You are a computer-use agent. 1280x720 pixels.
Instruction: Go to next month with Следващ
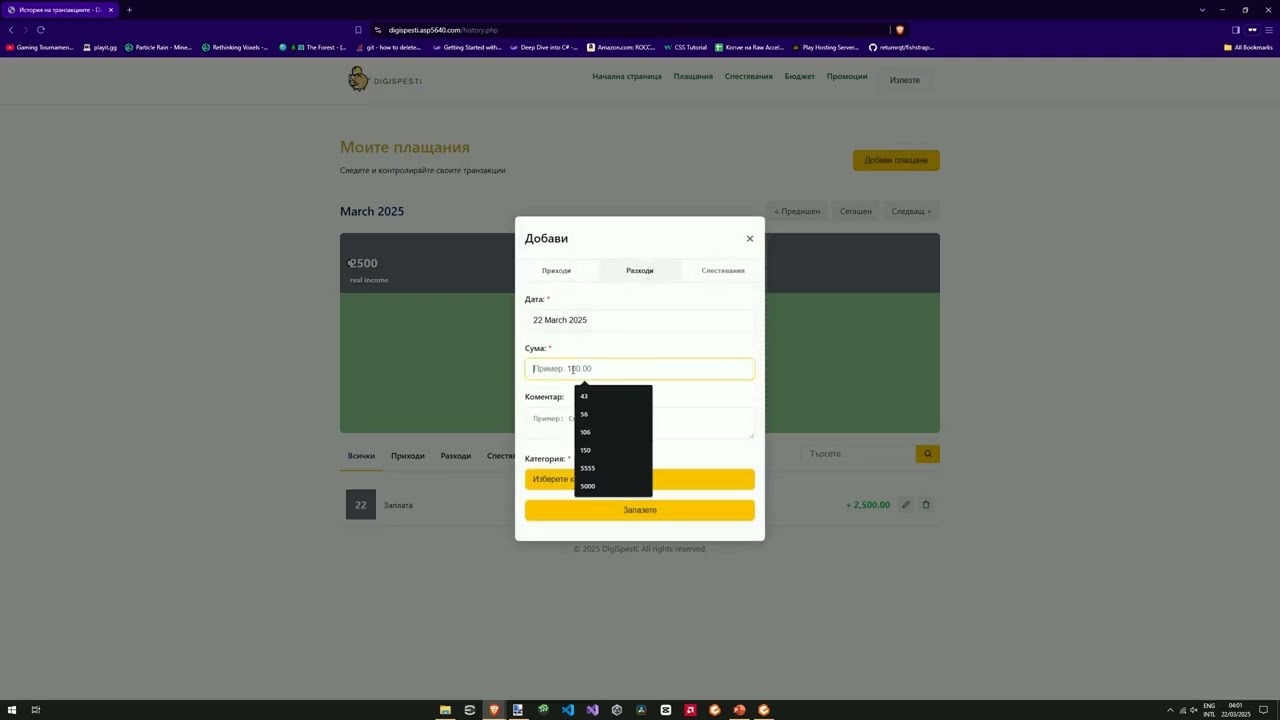910,212
